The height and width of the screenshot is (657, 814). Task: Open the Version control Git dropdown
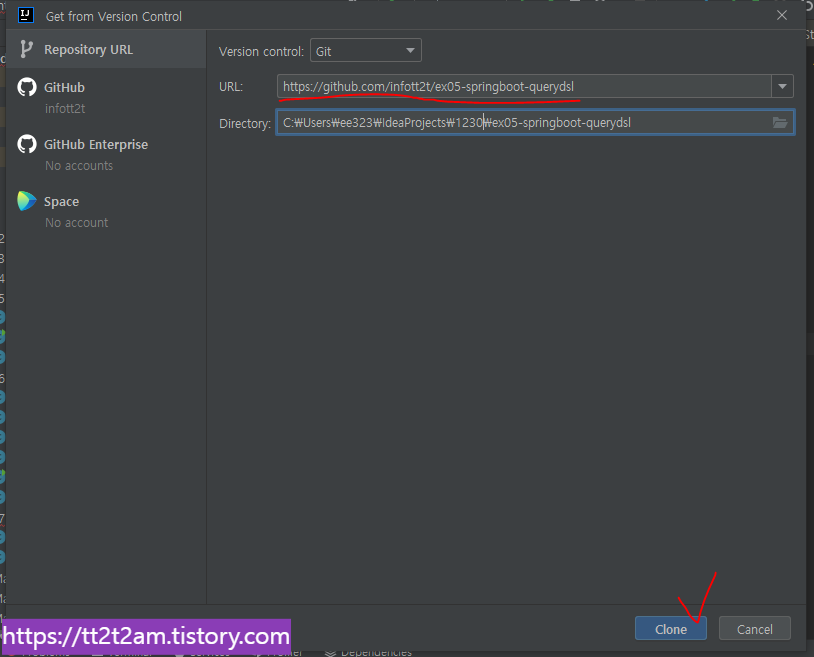point(365,51)
